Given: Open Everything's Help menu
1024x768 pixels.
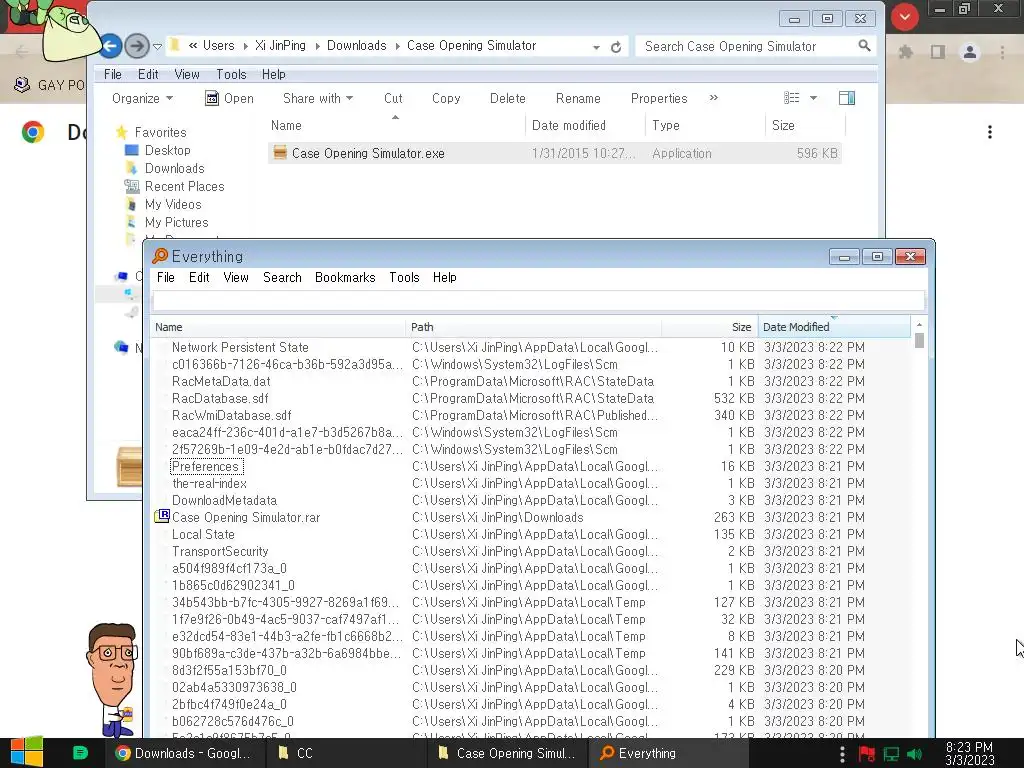Looking at the screenshot, I should coord(445,278).
